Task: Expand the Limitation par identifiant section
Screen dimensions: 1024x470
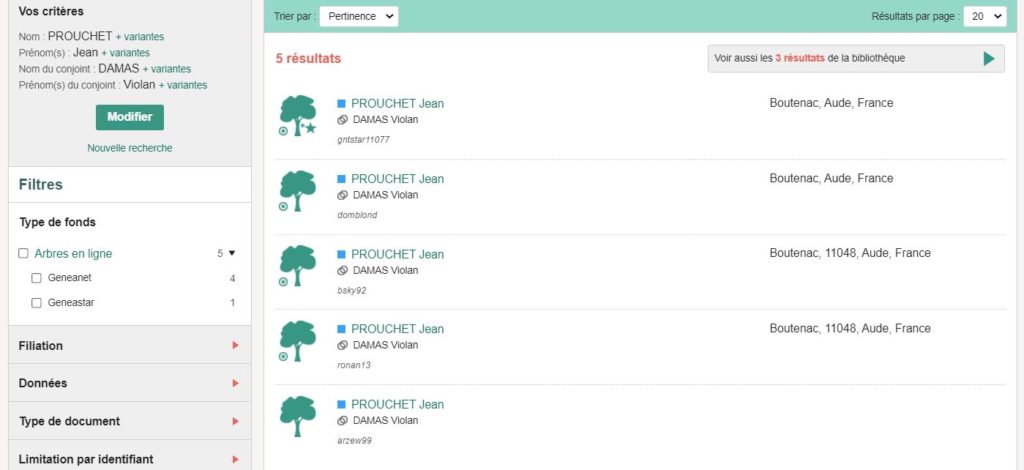Action: [129, 459]
